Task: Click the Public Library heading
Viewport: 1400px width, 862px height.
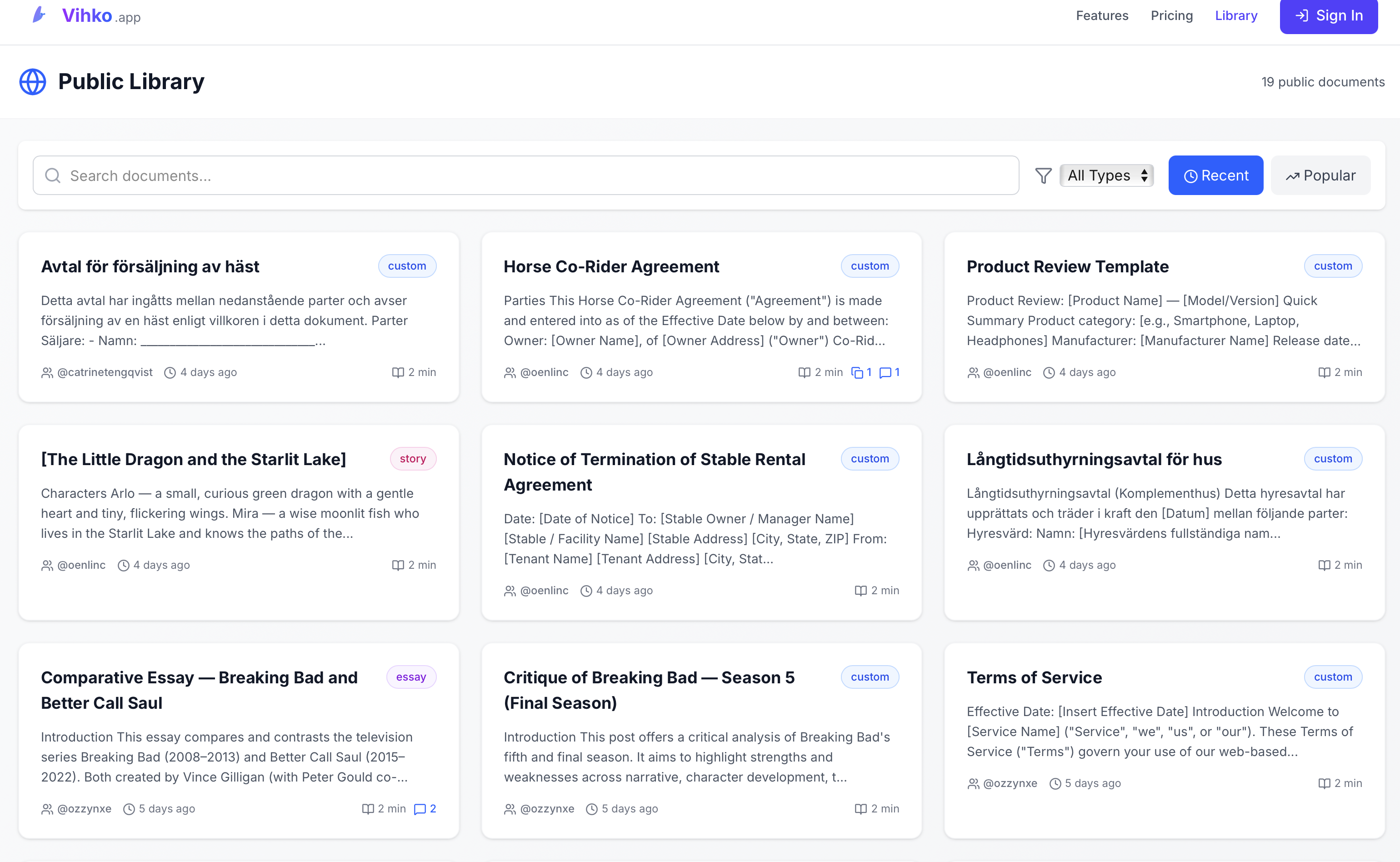Action: (x=131, y=81)
